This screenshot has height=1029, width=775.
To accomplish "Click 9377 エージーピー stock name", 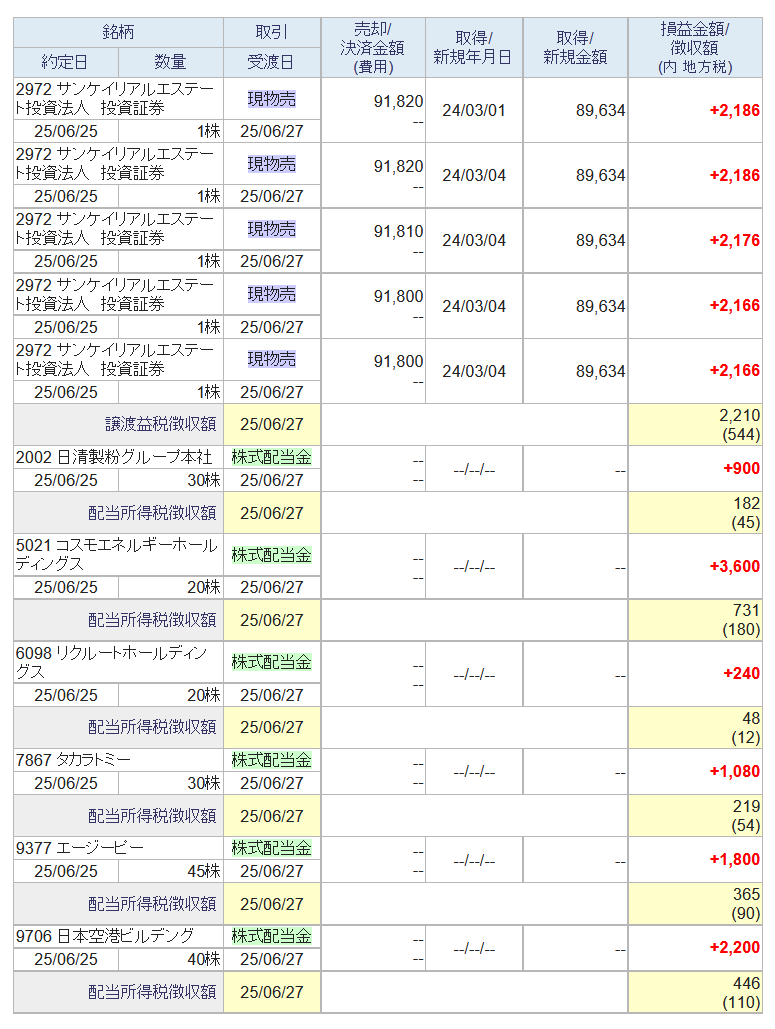I will [79, 848].
